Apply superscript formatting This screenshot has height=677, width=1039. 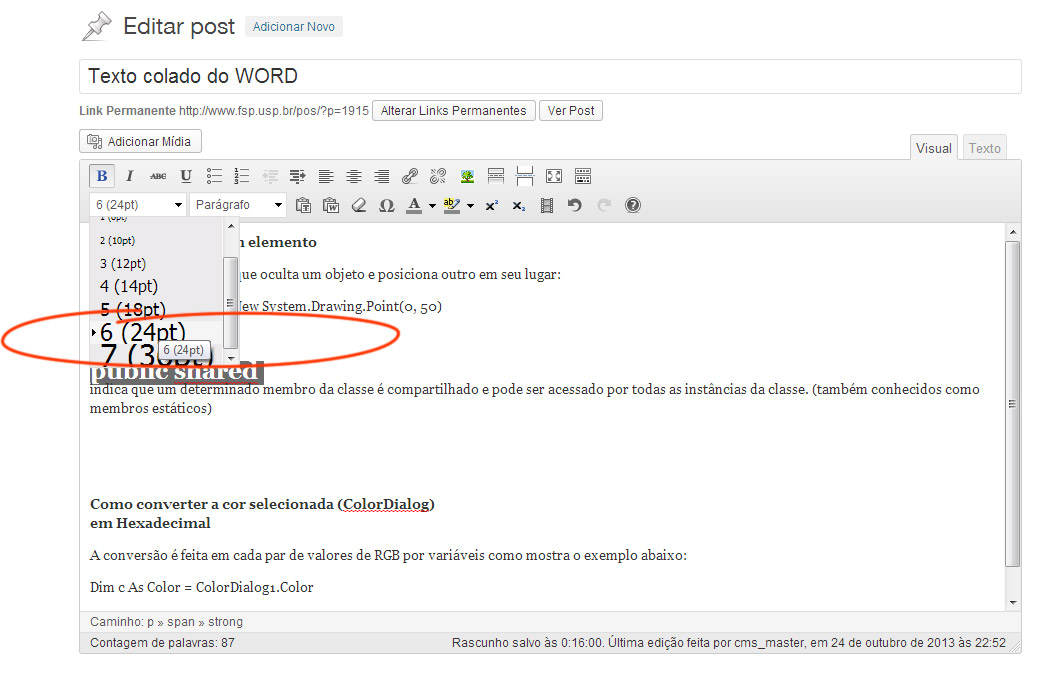491,205
